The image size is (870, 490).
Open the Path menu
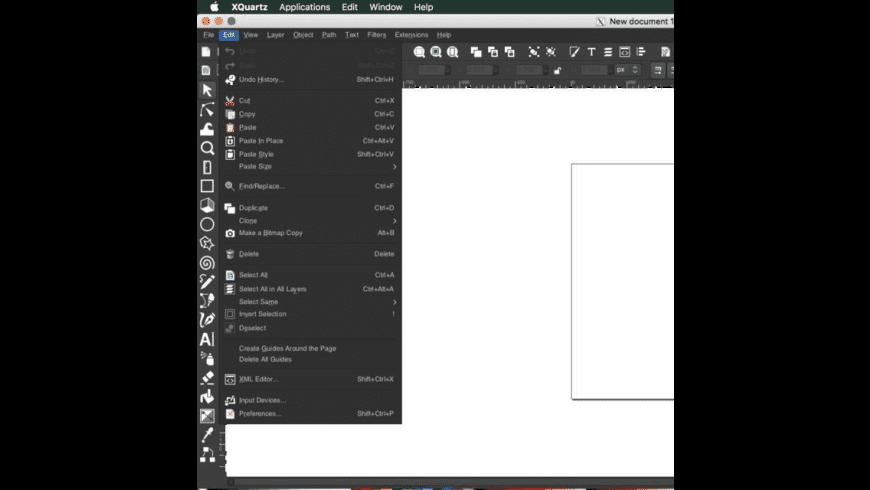[329, 35]
